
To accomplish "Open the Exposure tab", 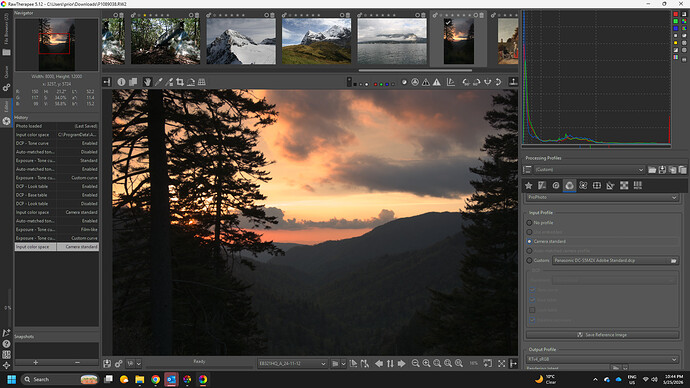I will (x=542, y=186).
